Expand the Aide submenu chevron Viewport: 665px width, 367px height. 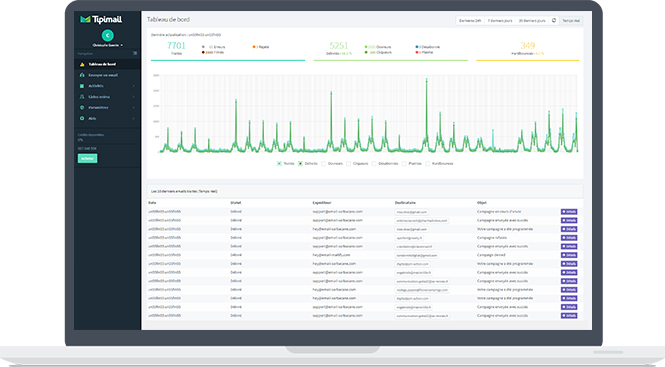[134, 118]
